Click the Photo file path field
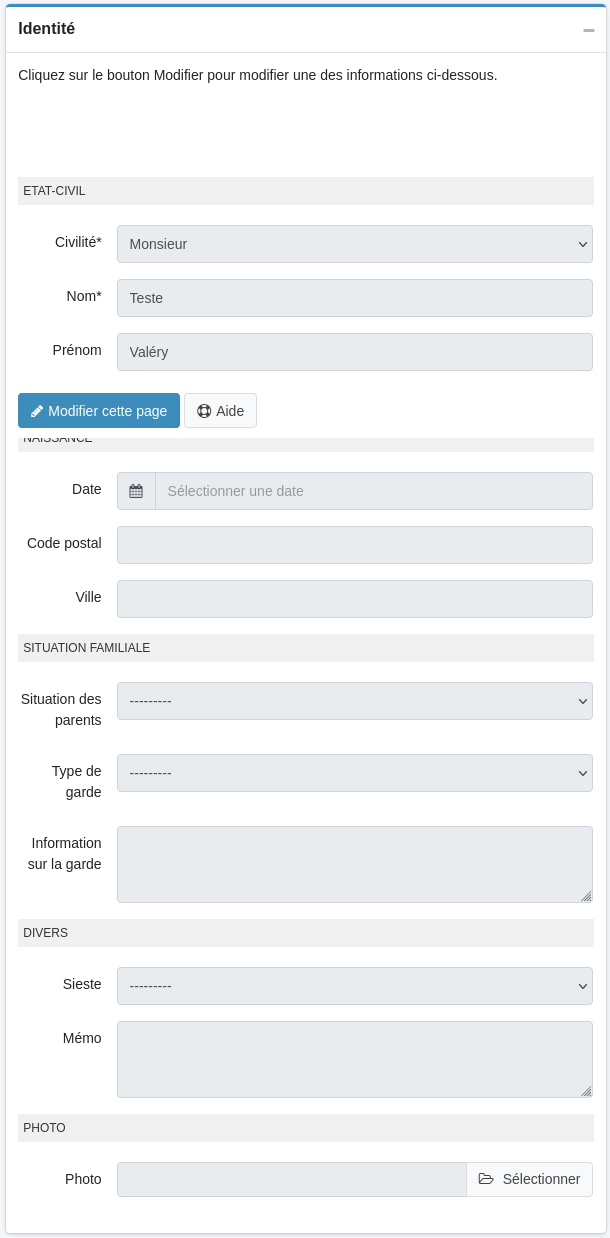 click(x=291, y=1179)
